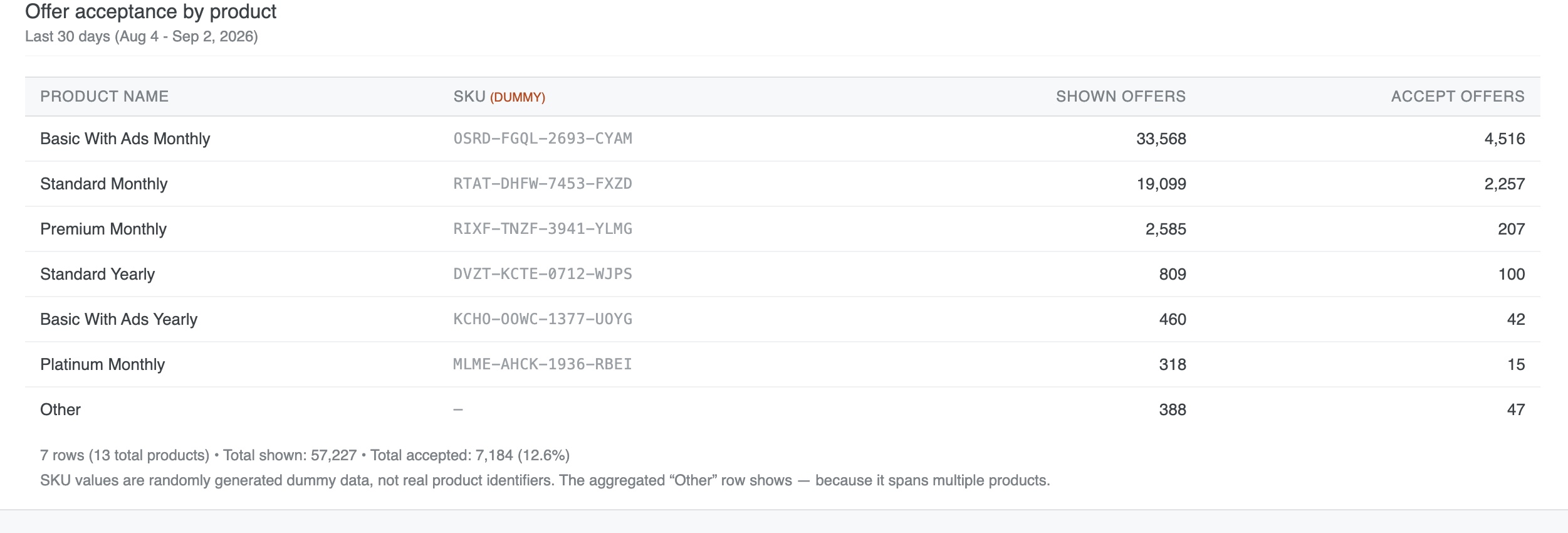Click SKU code RIXF-TNZF-3941-YLMG
The height and width of the screenshot is (533, 1568).
[x=543, y=229]
